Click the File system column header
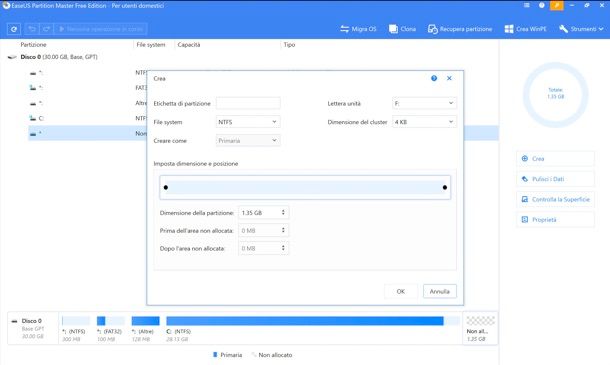 (151, 45)
